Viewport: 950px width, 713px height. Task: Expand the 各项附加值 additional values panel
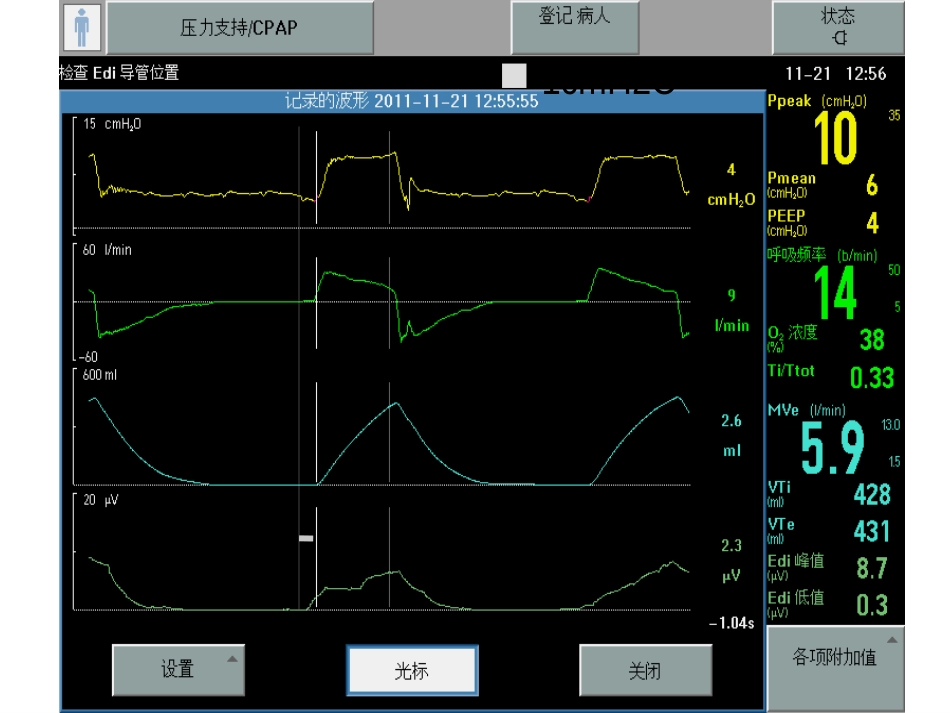835,658
